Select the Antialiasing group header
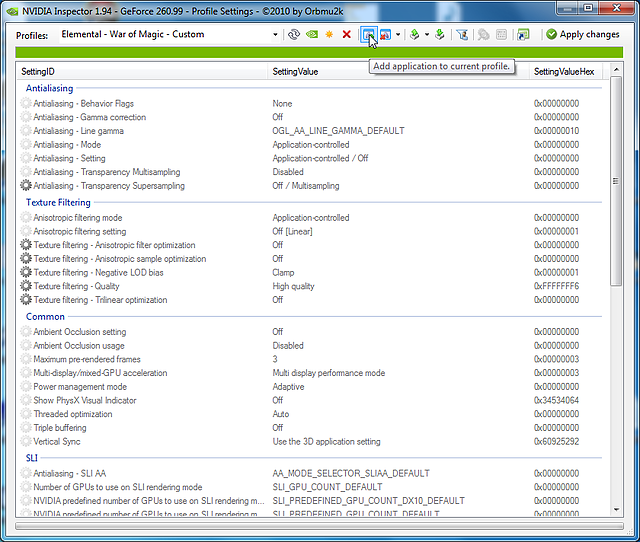Screen dimensions: 640x542 (49, 88)
